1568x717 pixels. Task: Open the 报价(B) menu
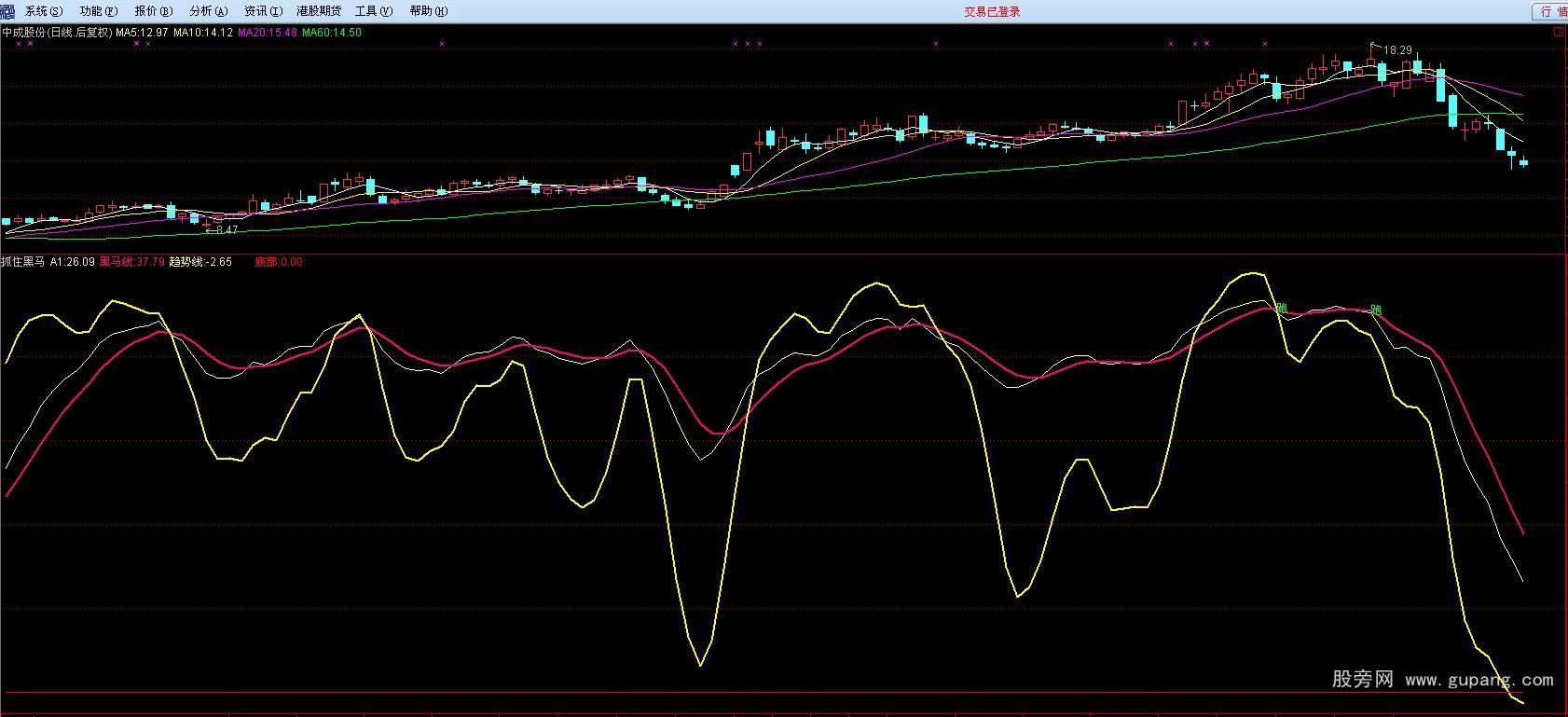pos(154,11)
